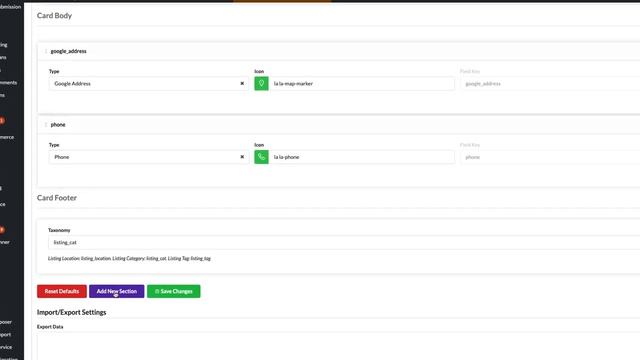Screen dimensions: 640x360
Task: Click the Card Body heading
Action: (54, 16)
